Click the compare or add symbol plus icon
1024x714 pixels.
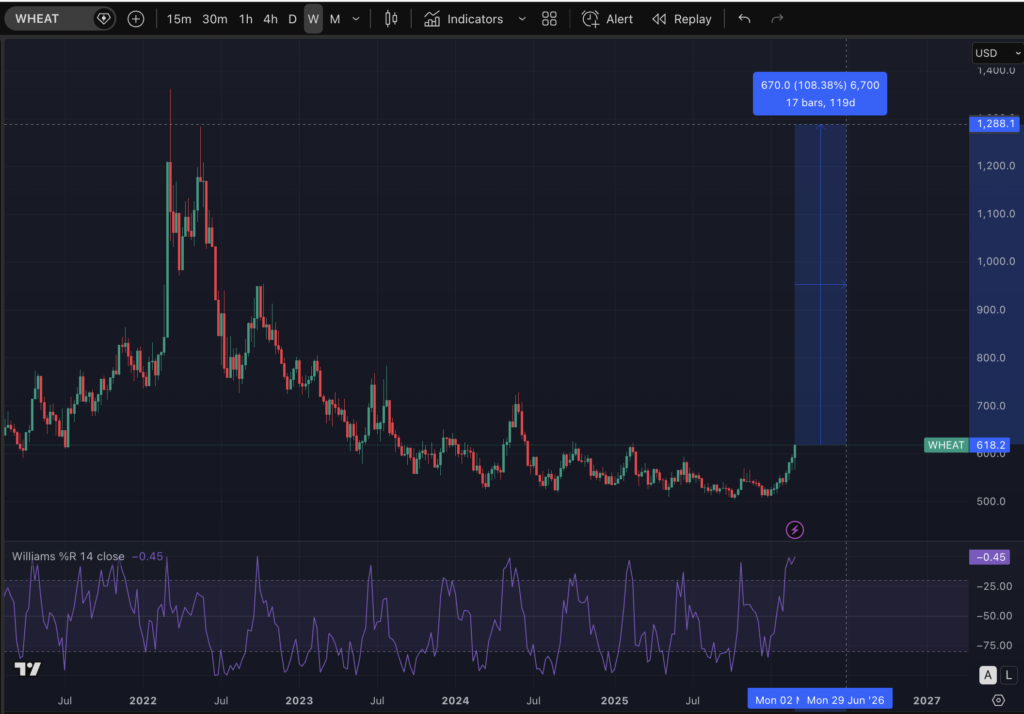tap(136, 19)
